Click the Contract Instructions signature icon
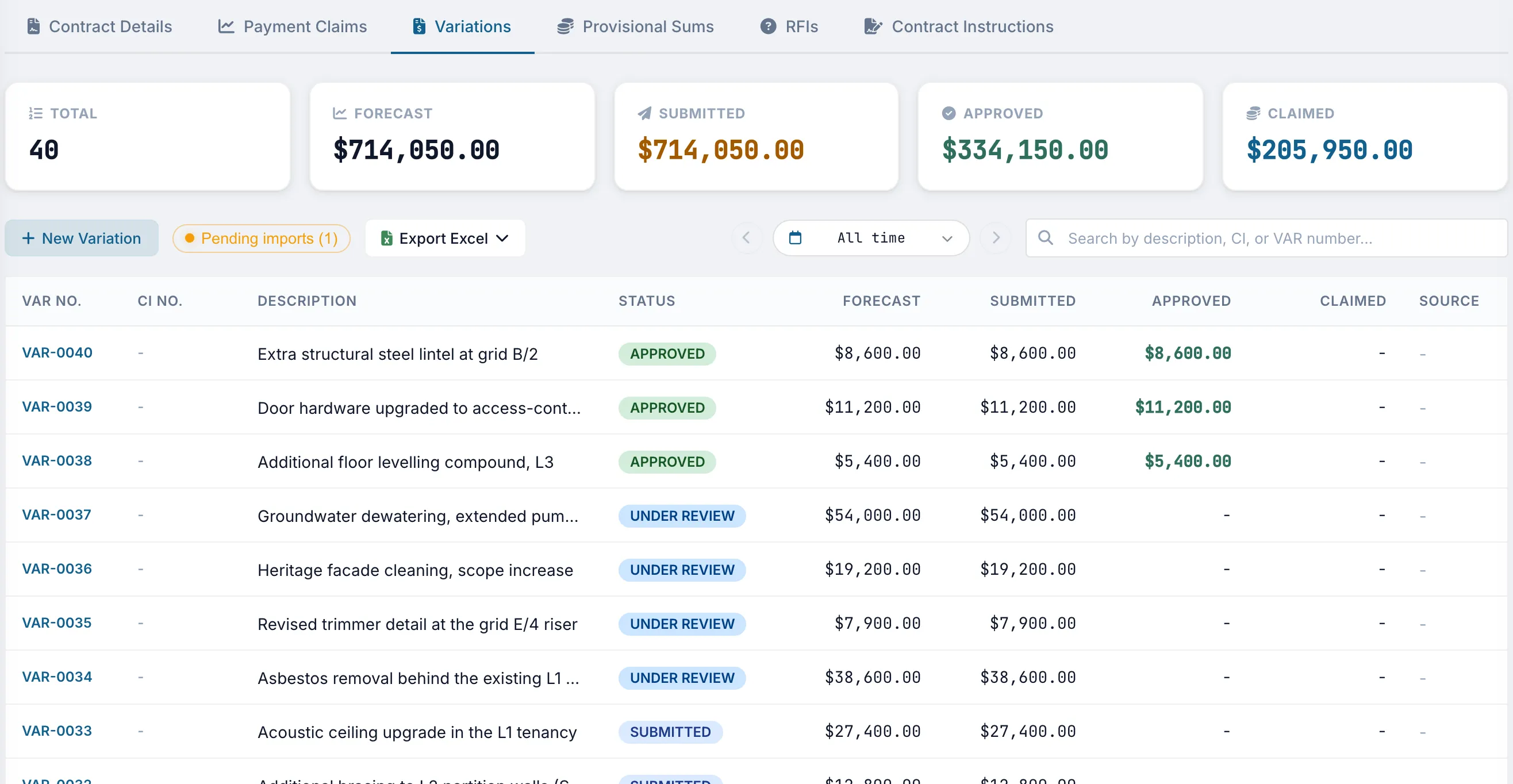The image size is (1513, 784). pyautogui.click(x=873, y=26)
